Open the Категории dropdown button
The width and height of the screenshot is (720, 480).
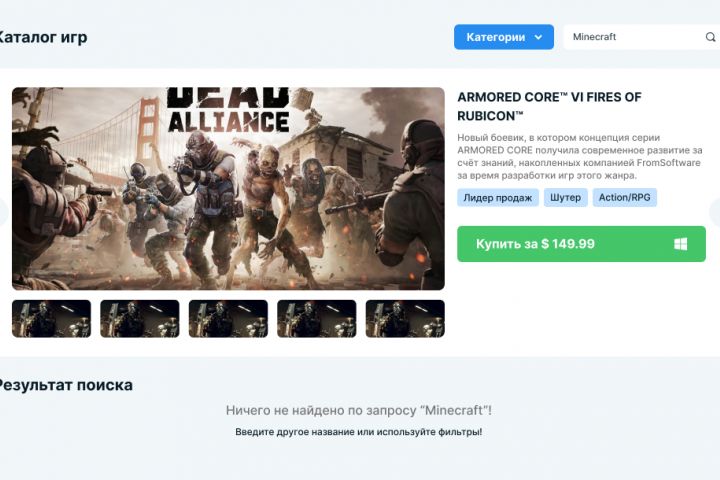click(504, 37)
